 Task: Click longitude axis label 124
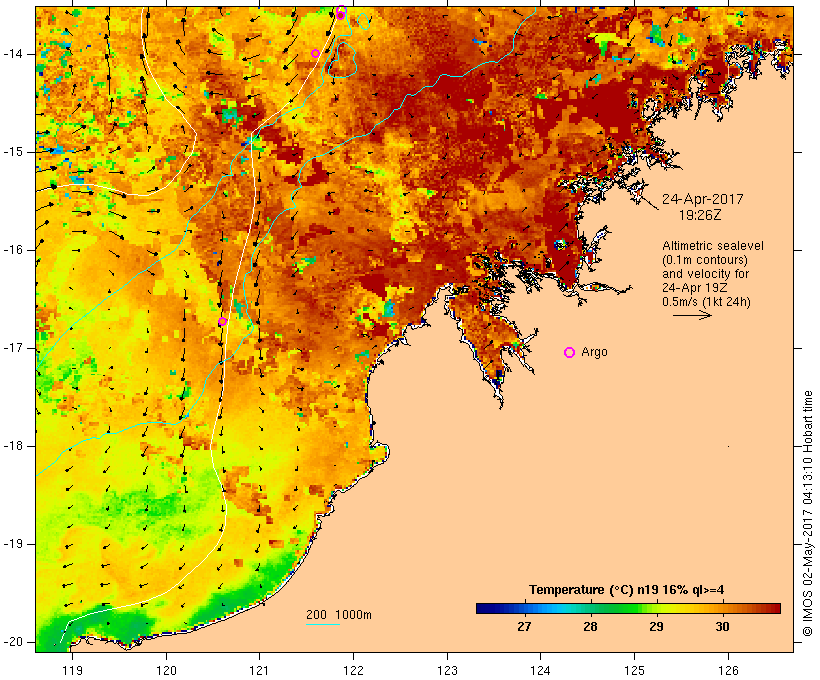point(540,670)
